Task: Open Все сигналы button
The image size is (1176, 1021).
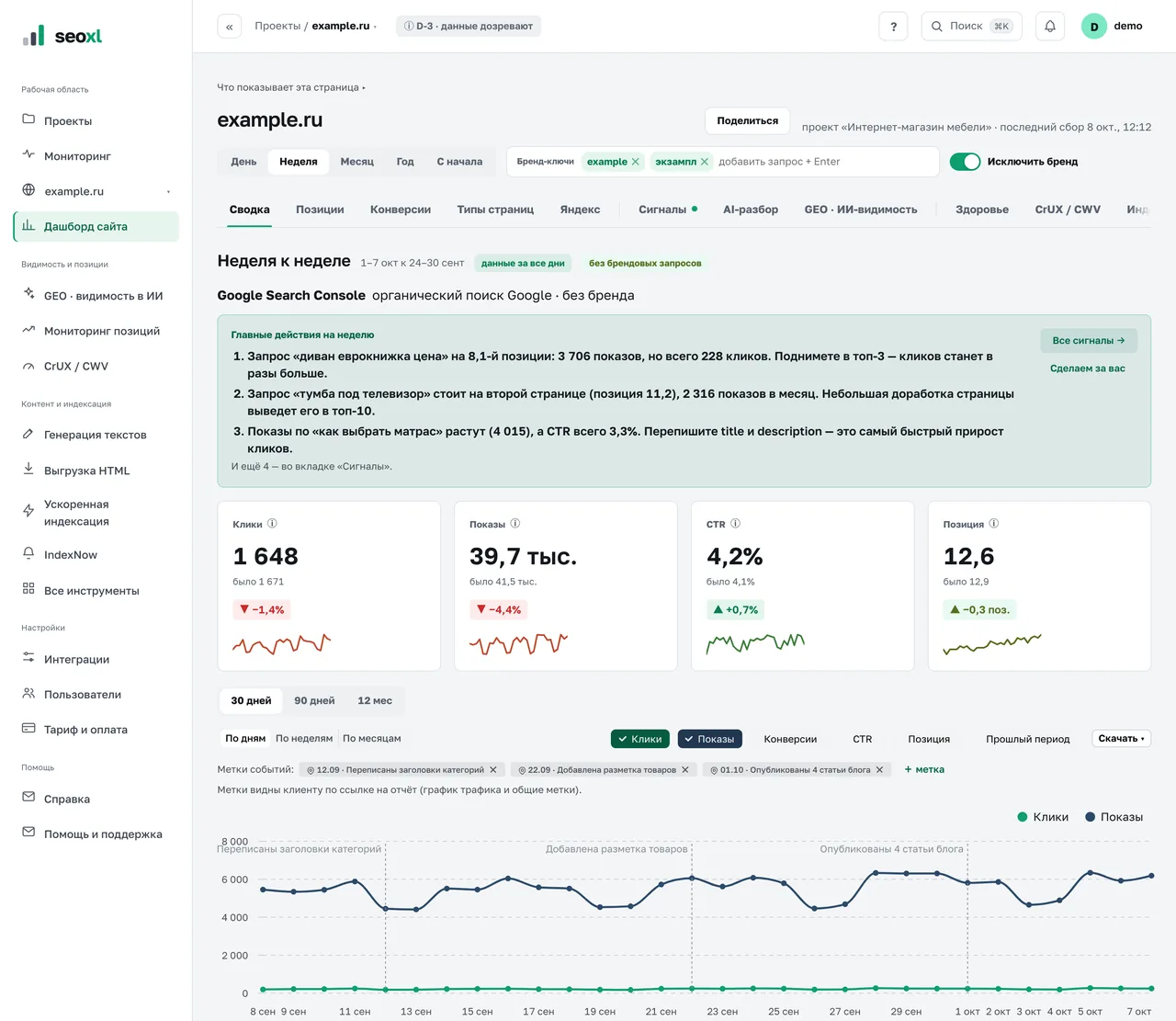Action: tap(1089, 341)
